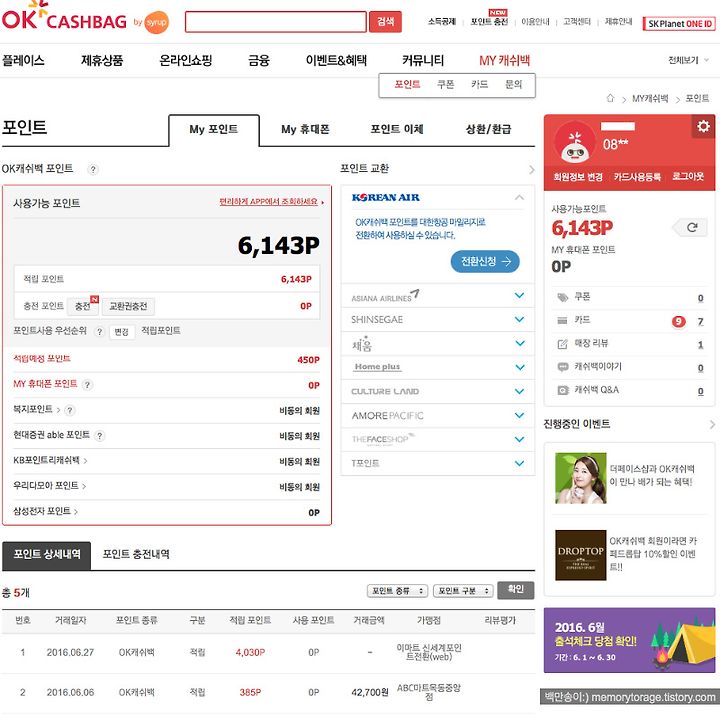Click the search input field
720x719 pixels.
tap(276, 22)
